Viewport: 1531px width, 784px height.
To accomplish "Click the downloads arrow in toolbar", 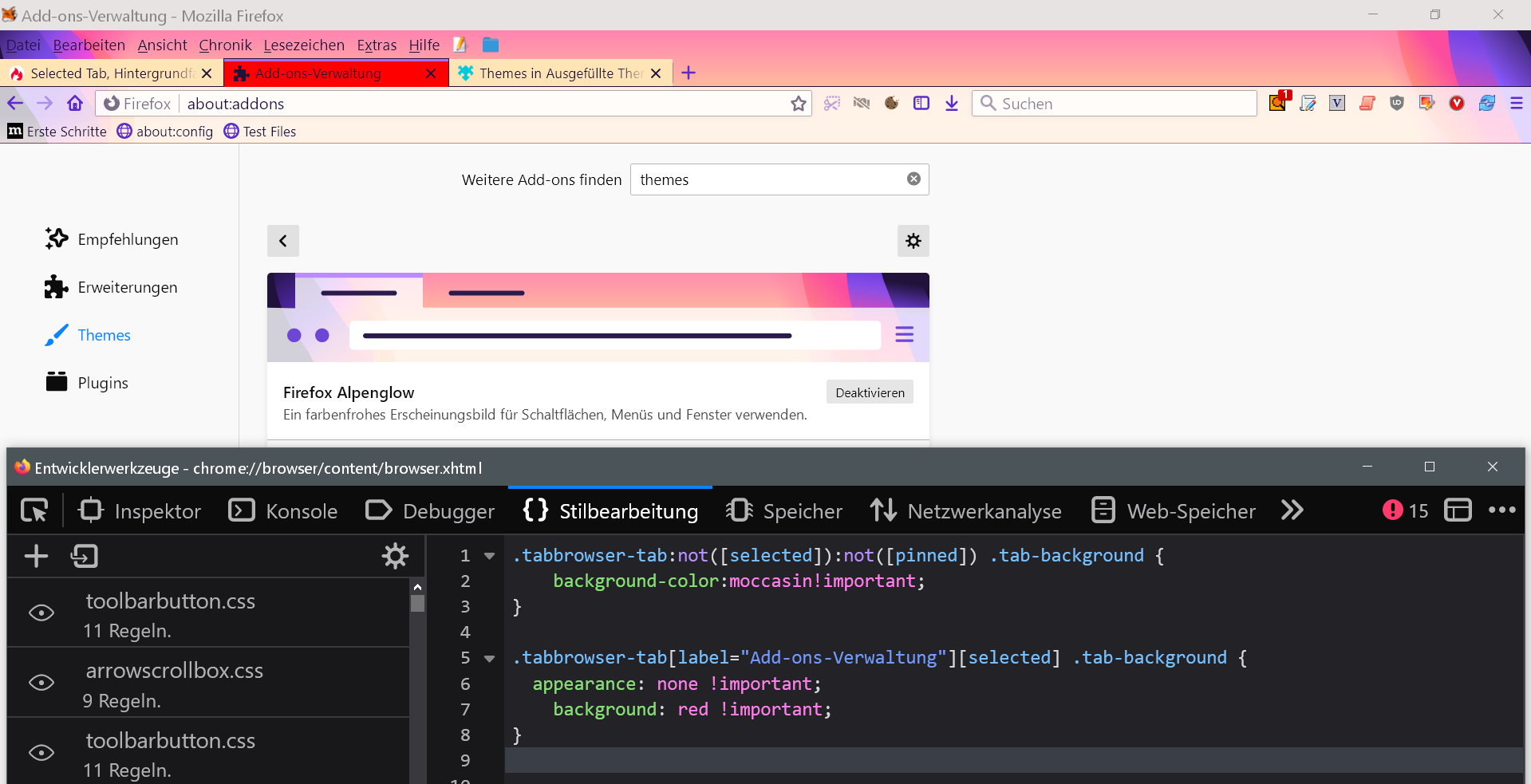I will click(x=952, y=104).
